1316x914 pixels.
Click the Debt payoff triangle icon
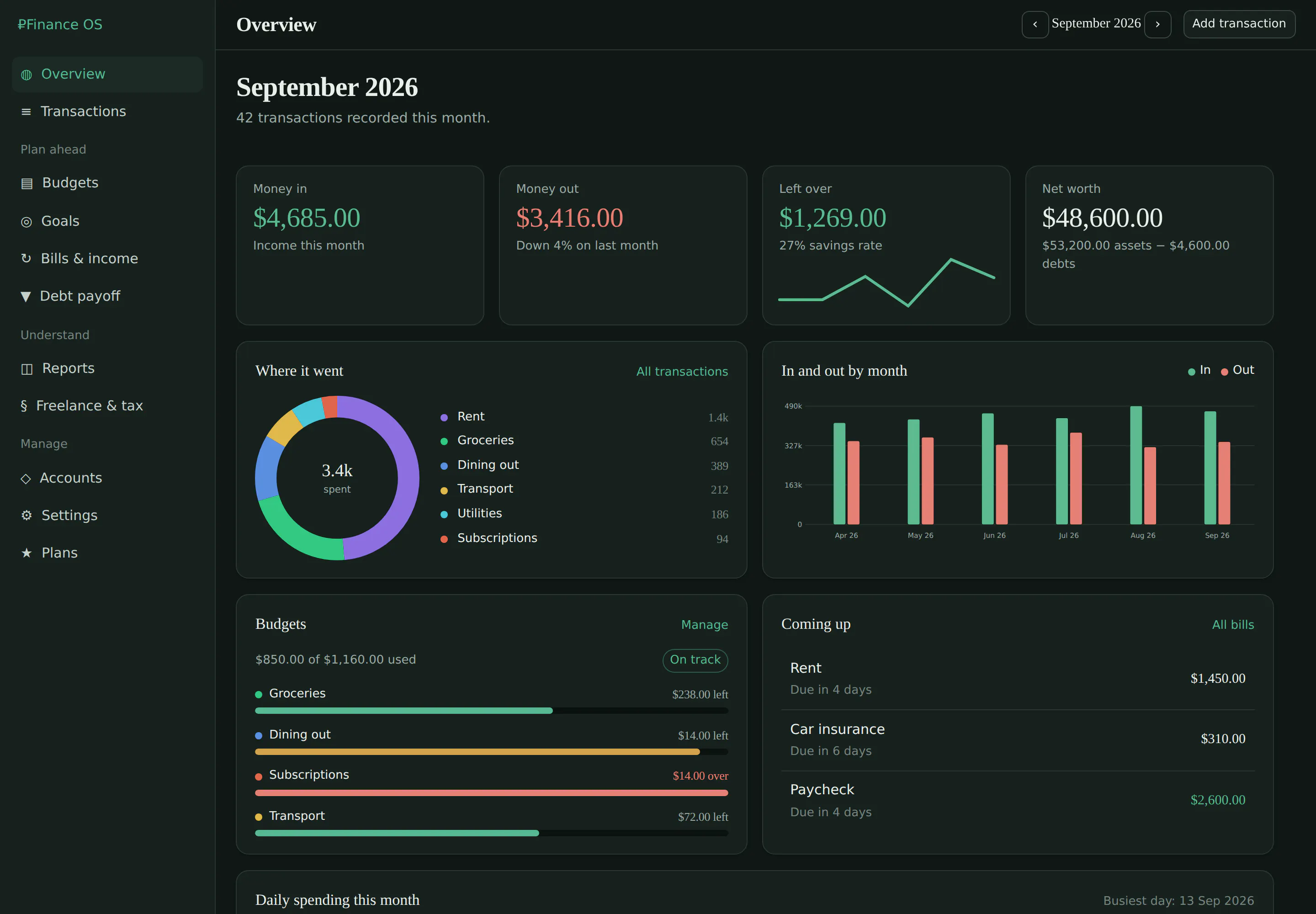(x=26, y=296)
